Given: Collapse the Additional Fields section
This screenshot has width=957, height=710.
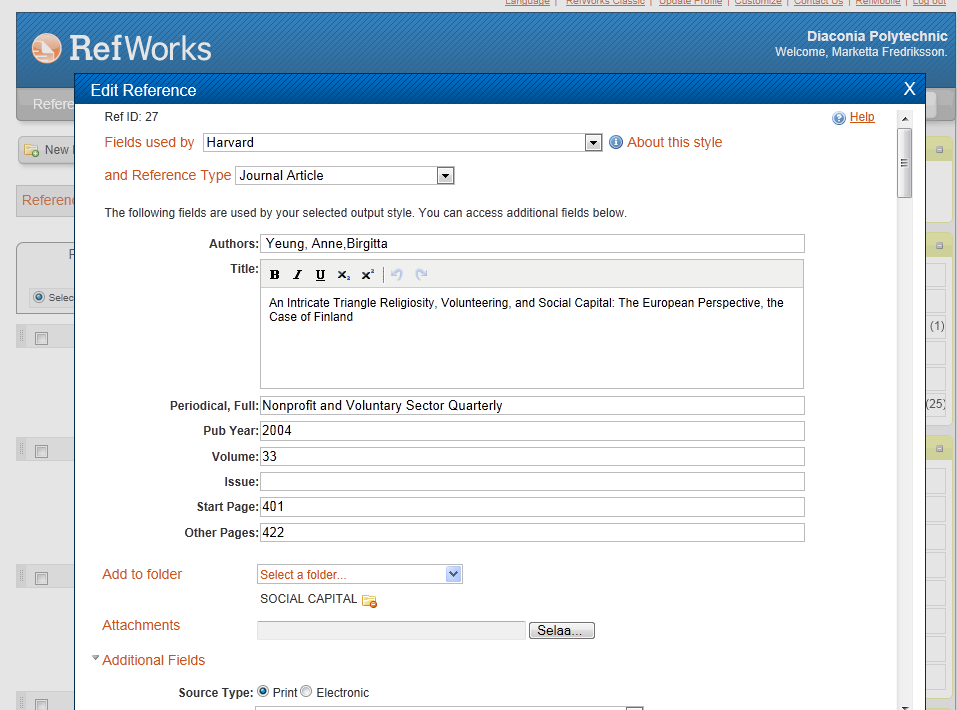Looking at the screenshot, I should [96, 658].
